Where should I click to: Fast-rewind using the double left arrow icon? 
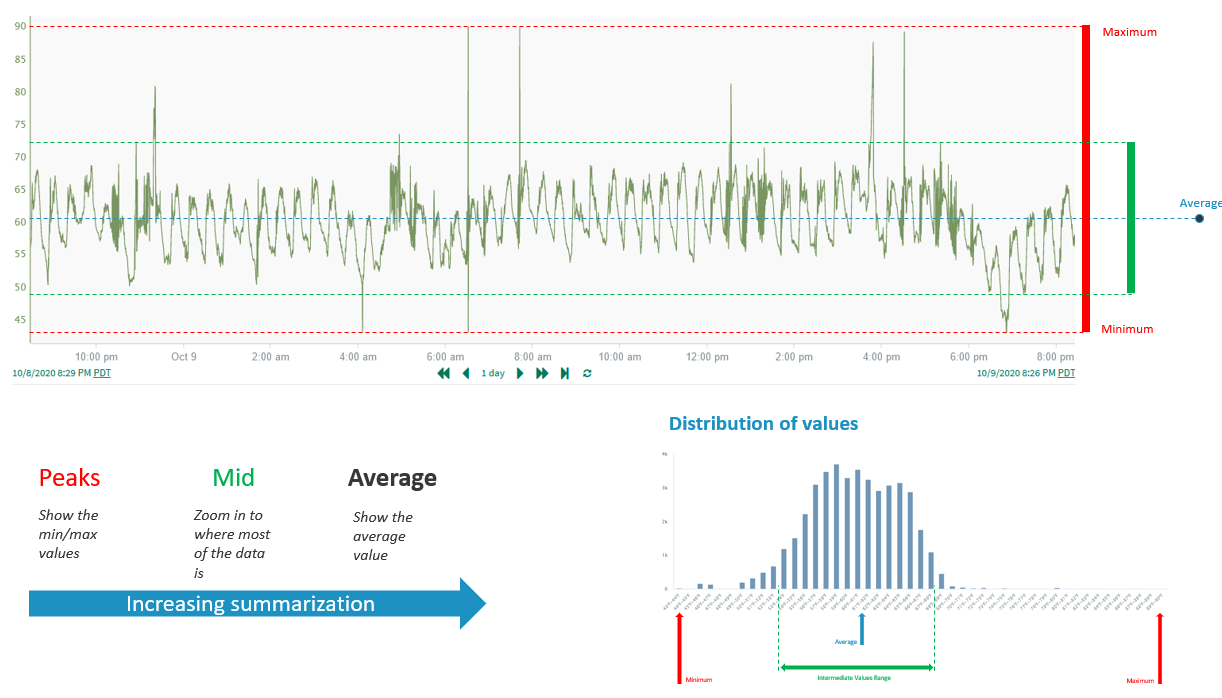[x=443, y=373]
